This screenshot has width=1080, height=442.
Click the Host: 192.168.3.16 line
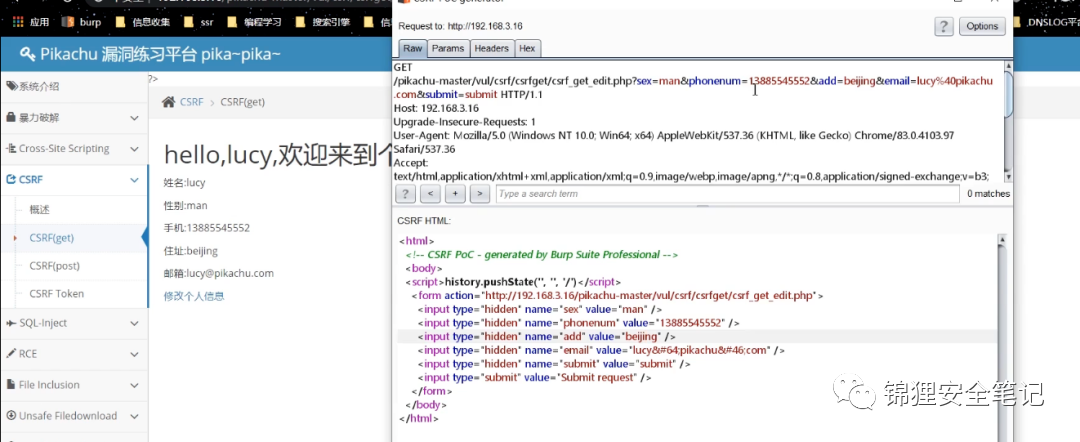pyautogui.click(x=436, y=108)
